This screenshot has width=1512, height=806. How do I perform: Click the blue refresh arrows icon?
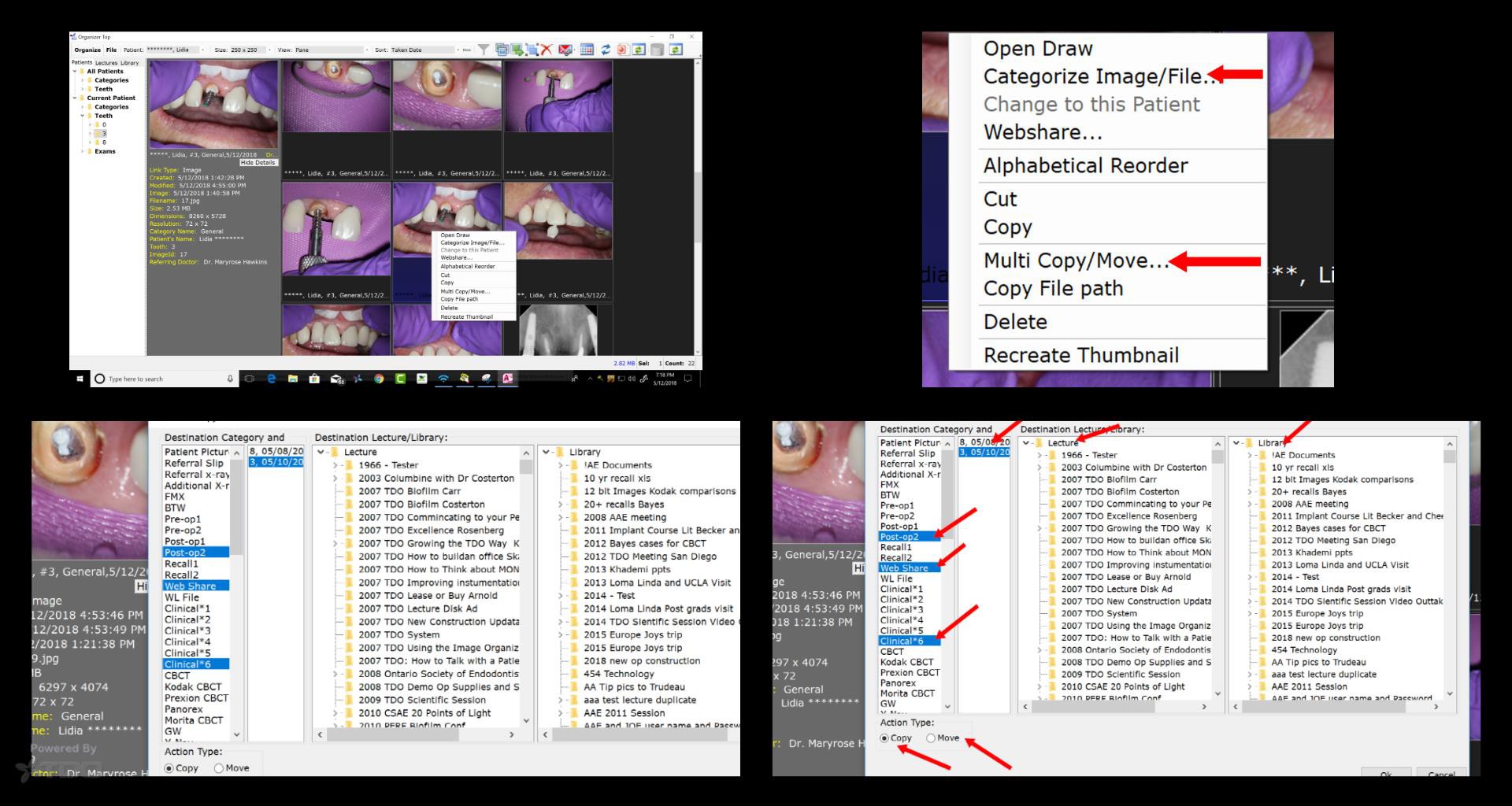(x=606, y=50)
